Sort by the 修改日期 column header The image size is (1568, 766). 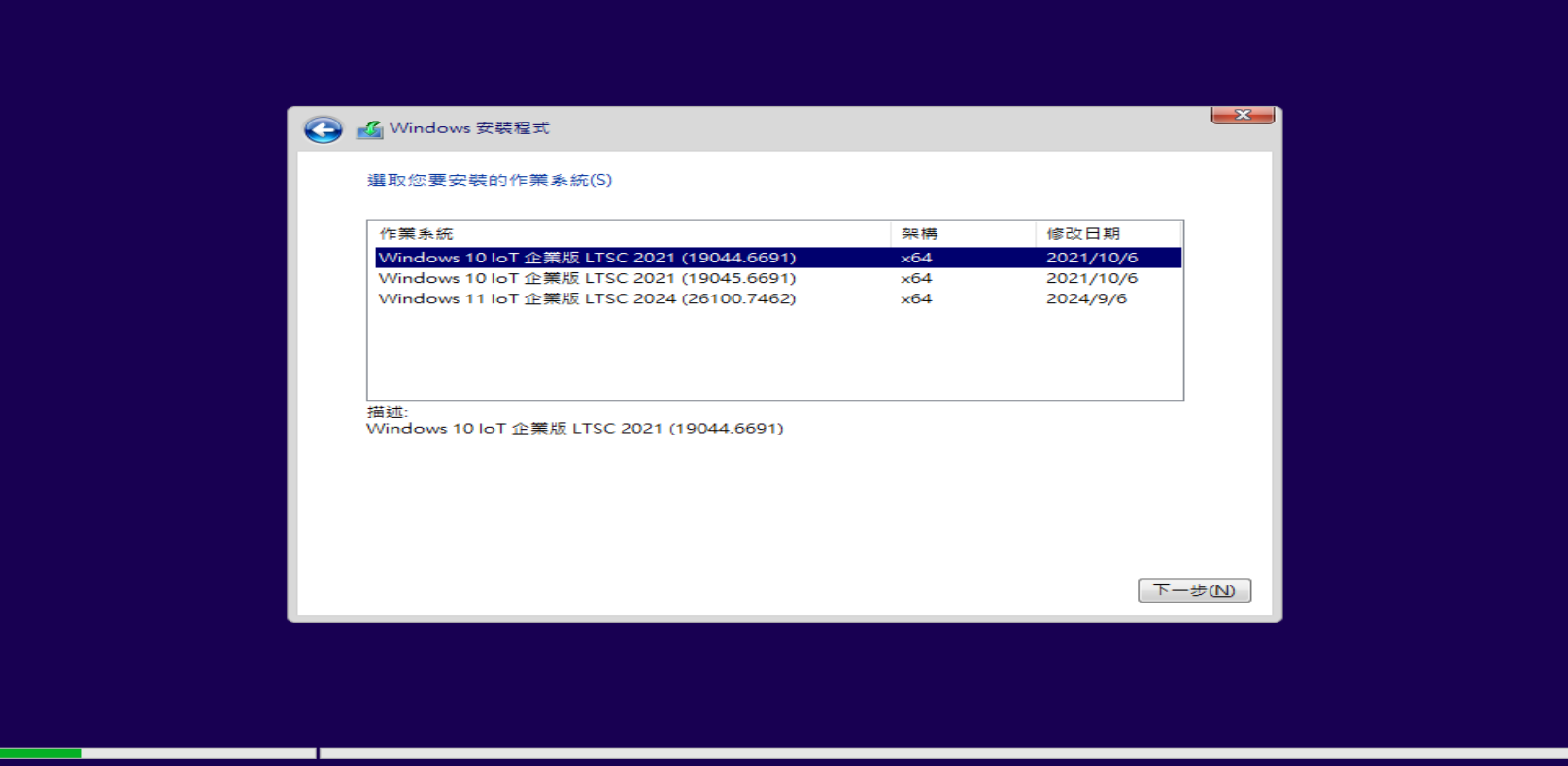(x=1083, y=234)
